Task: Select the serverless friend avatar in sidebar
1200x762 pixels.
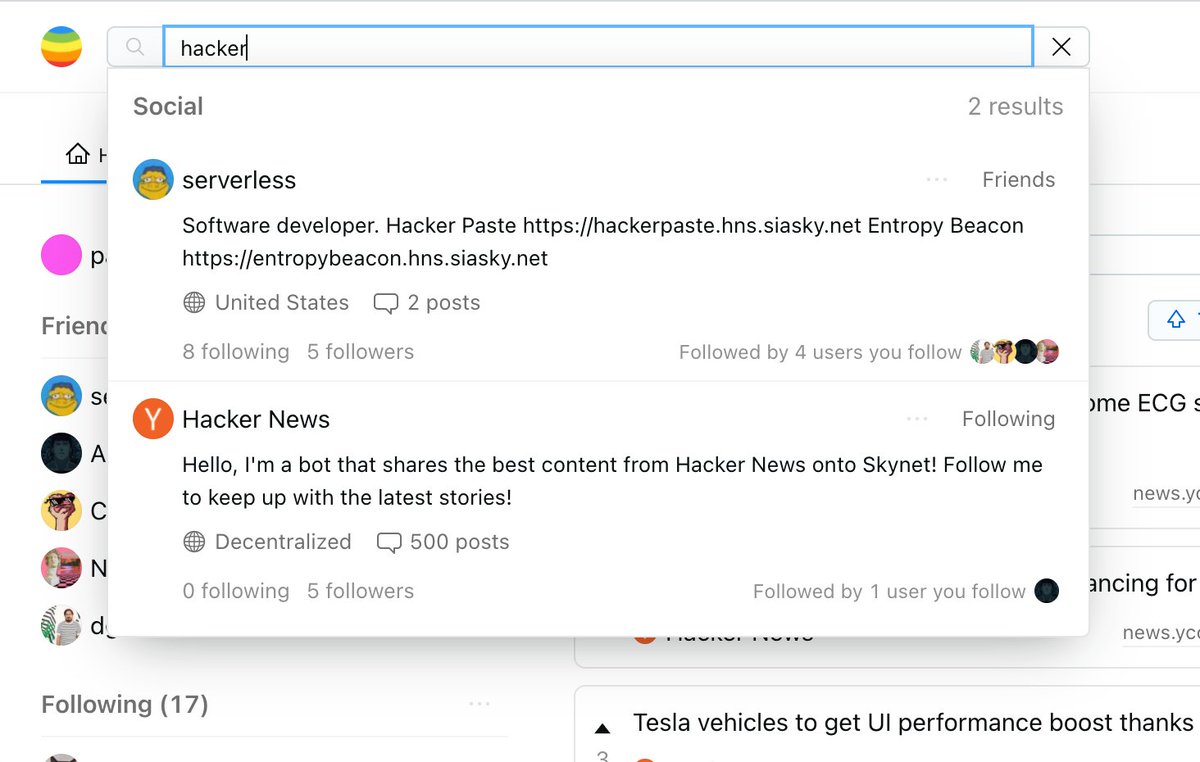Action: (61, 396)
